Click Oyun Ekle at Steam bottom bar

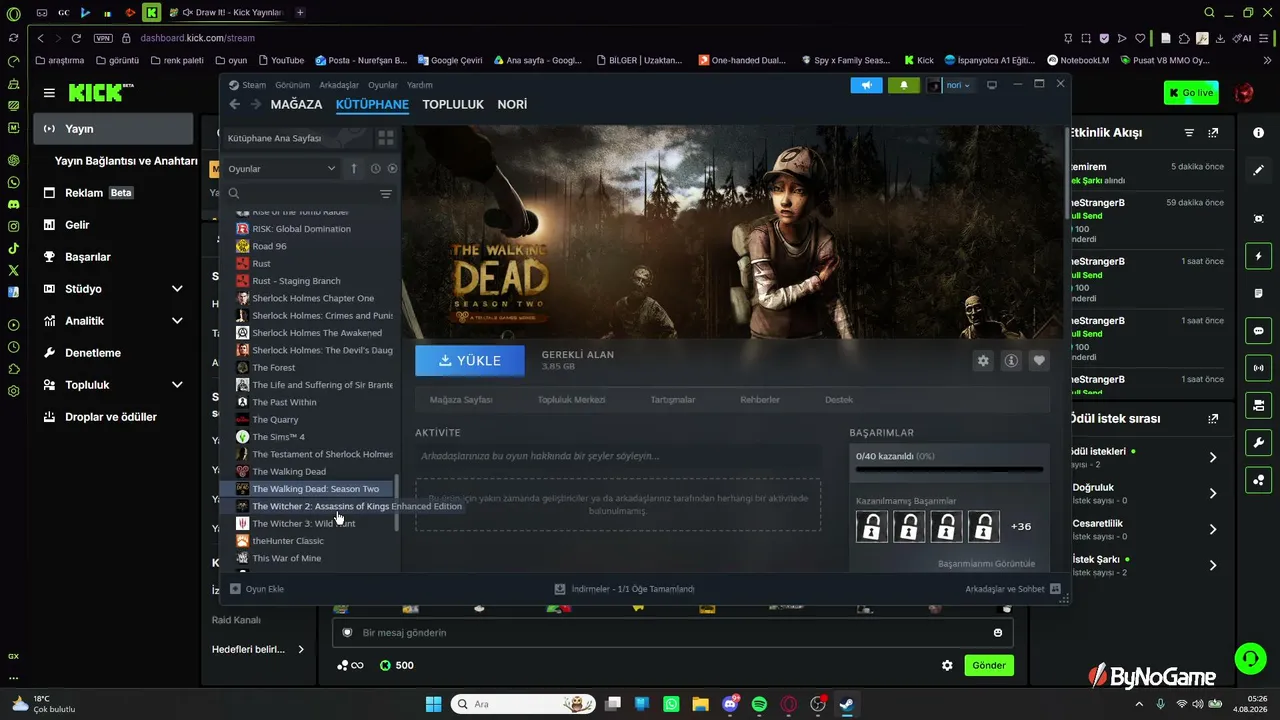click(x=257, y=589)
